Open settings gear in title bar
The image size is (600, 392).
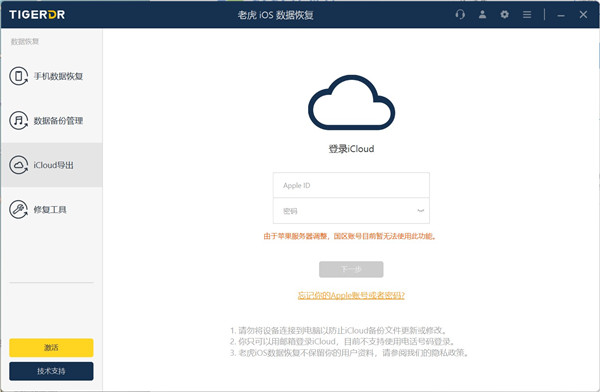tap(505, 15)
